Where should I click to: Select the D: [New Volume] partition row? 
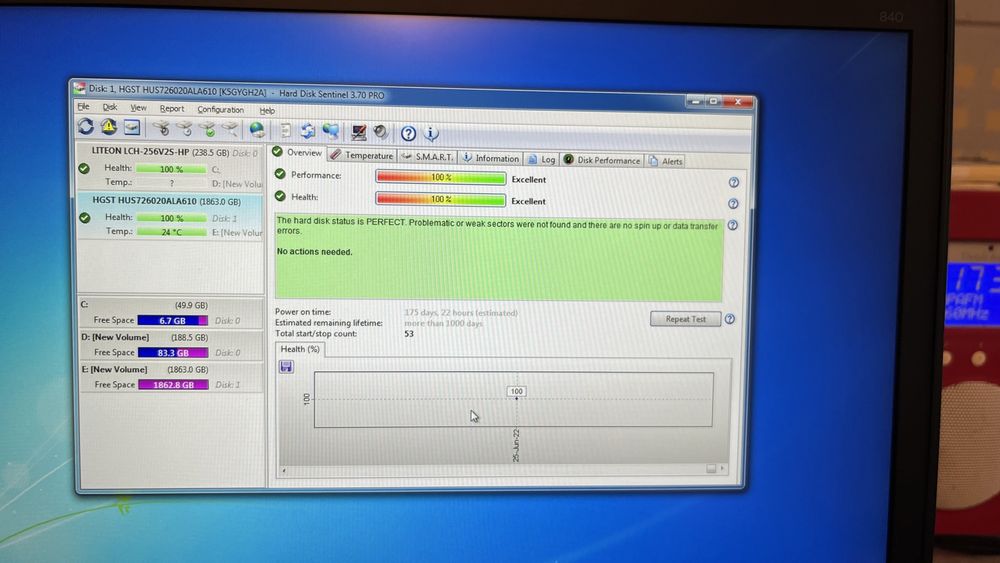pyautogui.click(x=171, y=345)
